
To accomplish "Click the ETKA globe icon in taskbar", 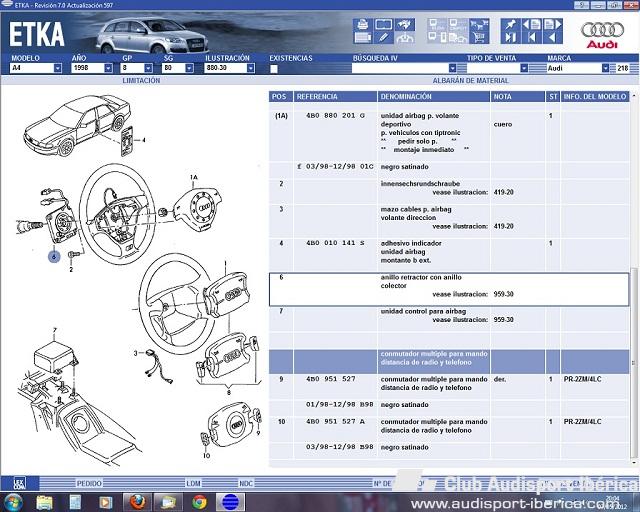I will (x=230, y=502).
